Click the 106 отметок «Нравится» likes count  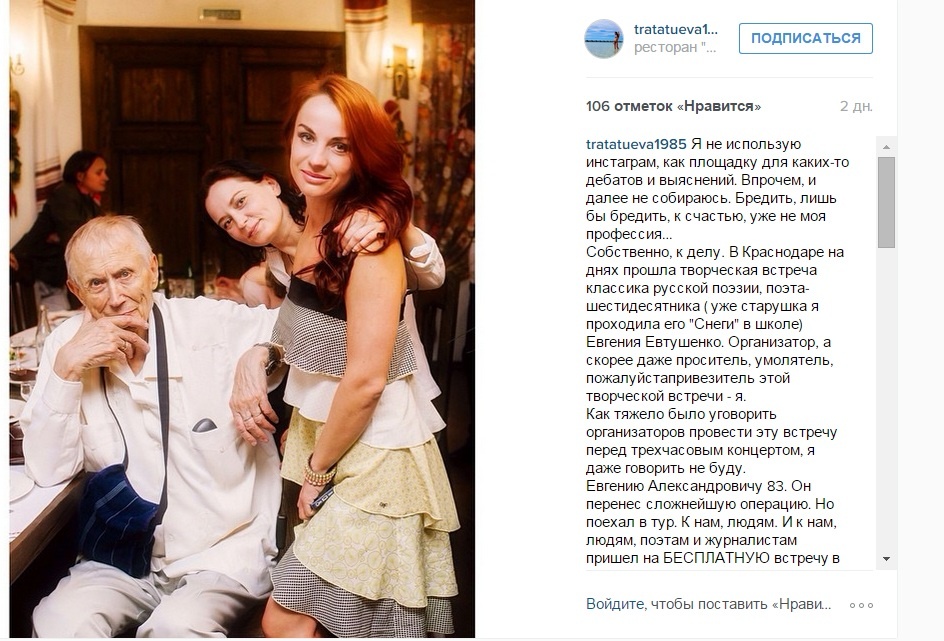tap(673, 107)
